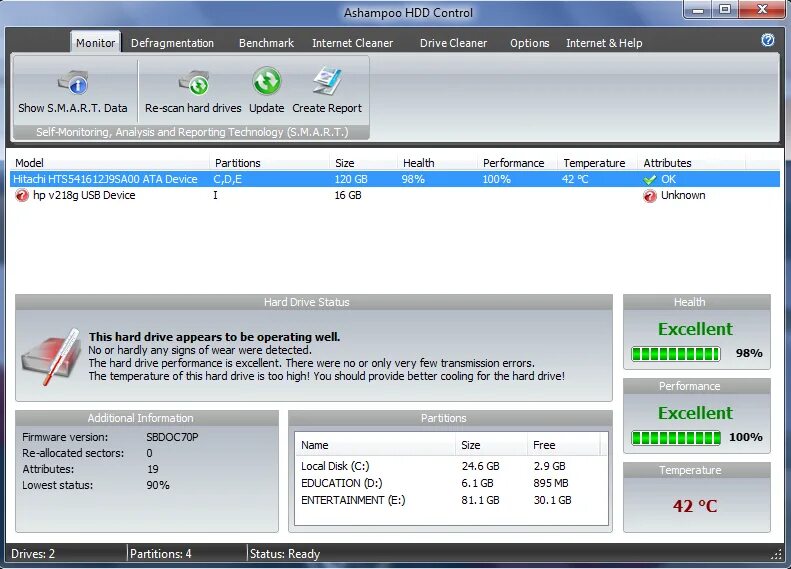
Task: Click the red question icon beside hp v218g
Action: point(22,195)
